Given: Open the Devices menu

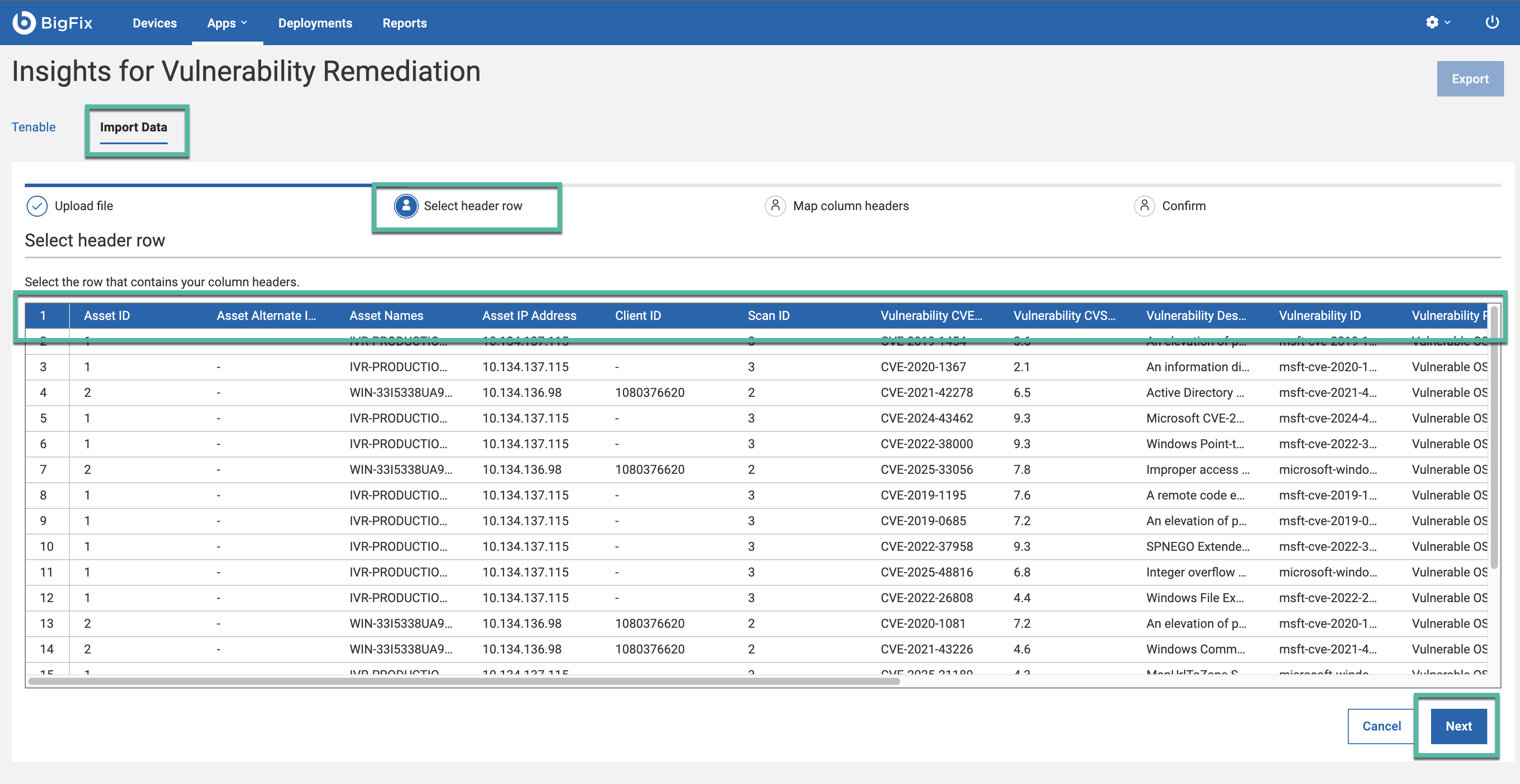Looking at the screenshot, I should coord(154,23).
